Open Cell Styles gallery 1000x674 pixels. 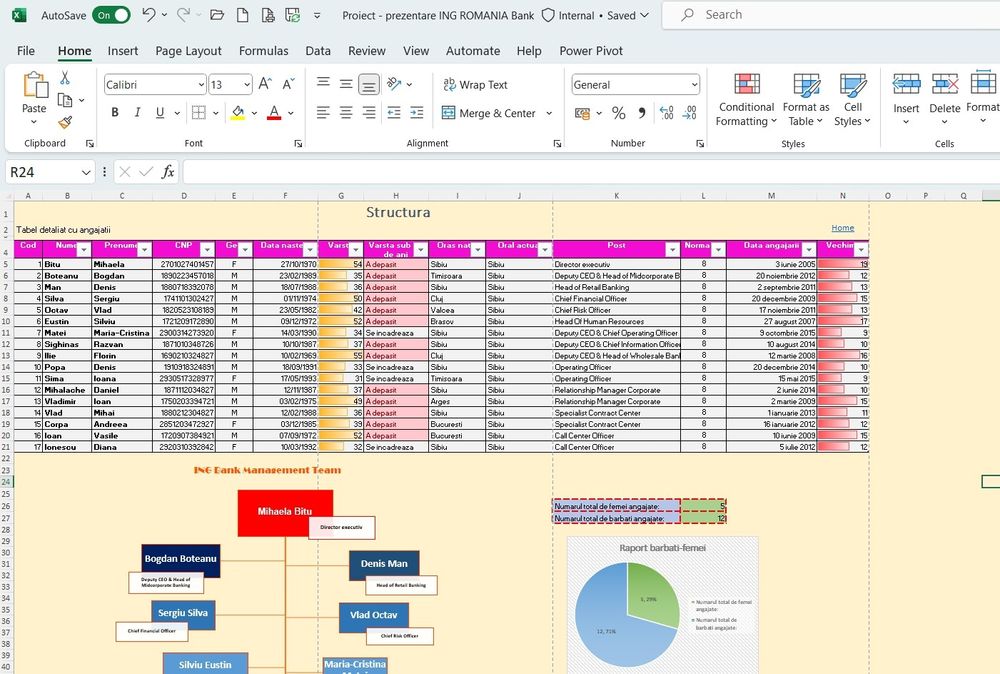click(853, 99)
